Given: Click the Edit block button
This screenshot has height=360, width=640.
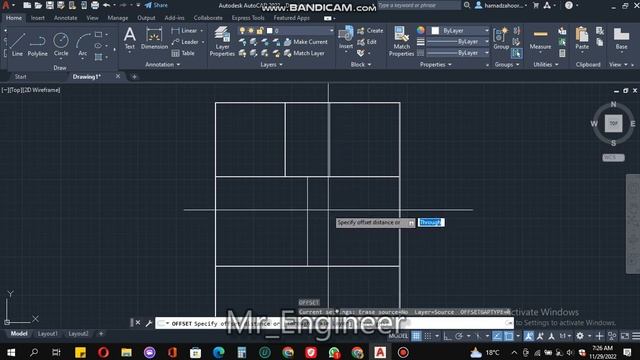Looking at the screenshot, I should coord(367,42).
